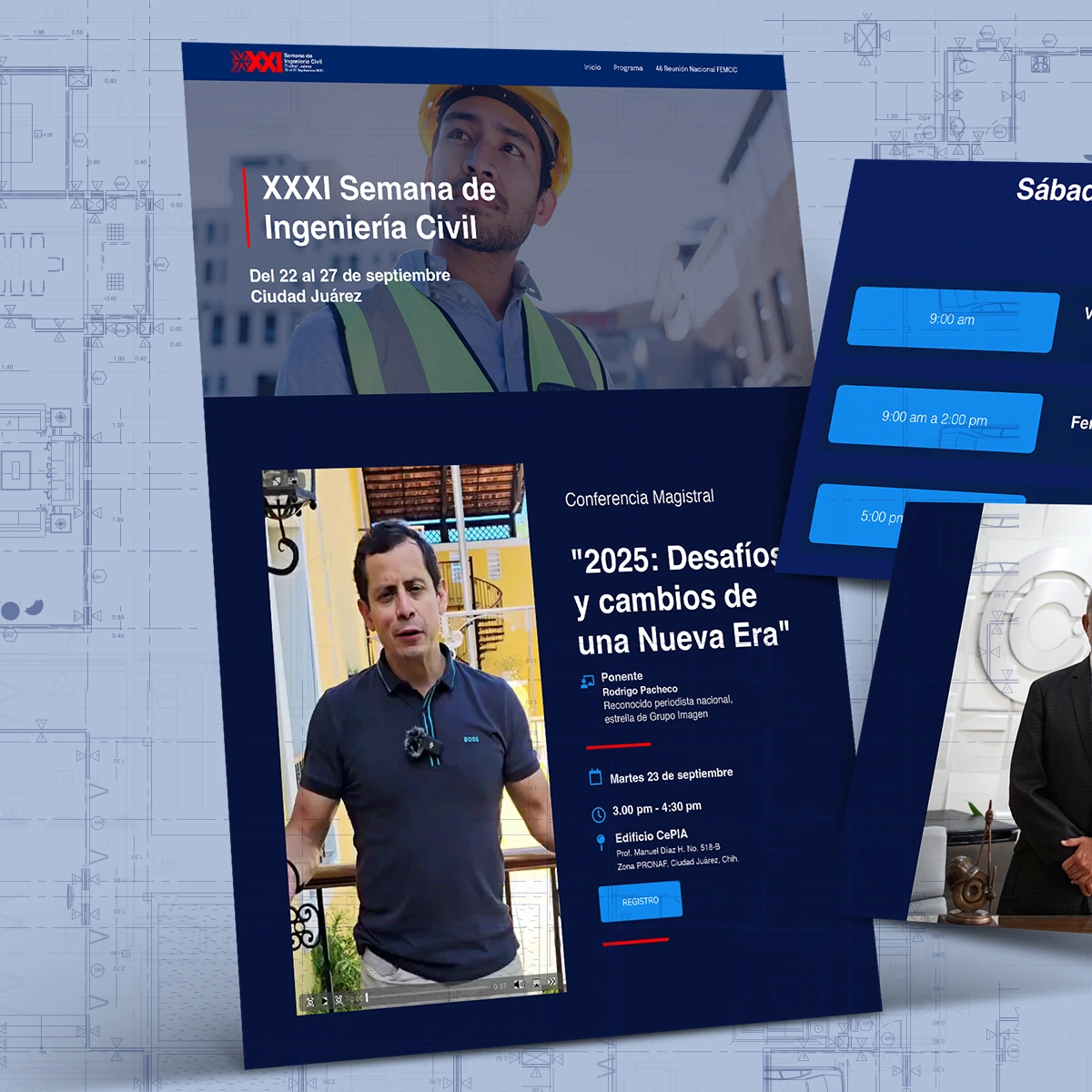Select the 9:00 am a 2:00 pm schedule button
This screenshot has width=1092, height=1092.
(935, 419)
